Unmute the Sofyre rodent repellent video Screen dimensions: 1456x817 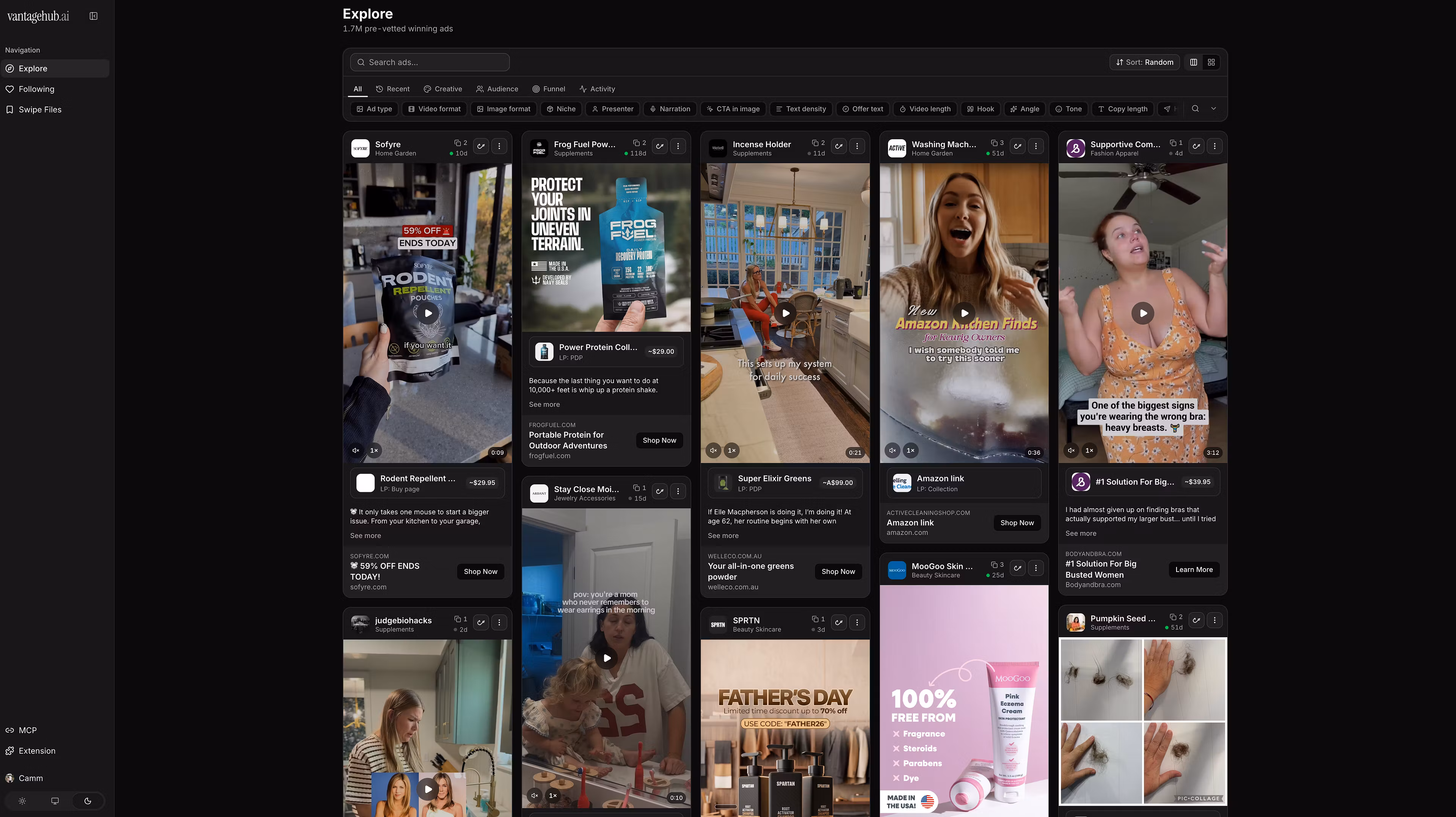point(356,451)
